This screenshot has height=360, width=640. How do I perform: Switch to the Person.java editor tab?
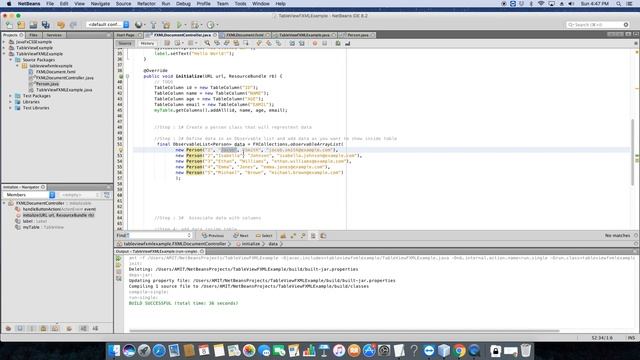pos(358,35)
